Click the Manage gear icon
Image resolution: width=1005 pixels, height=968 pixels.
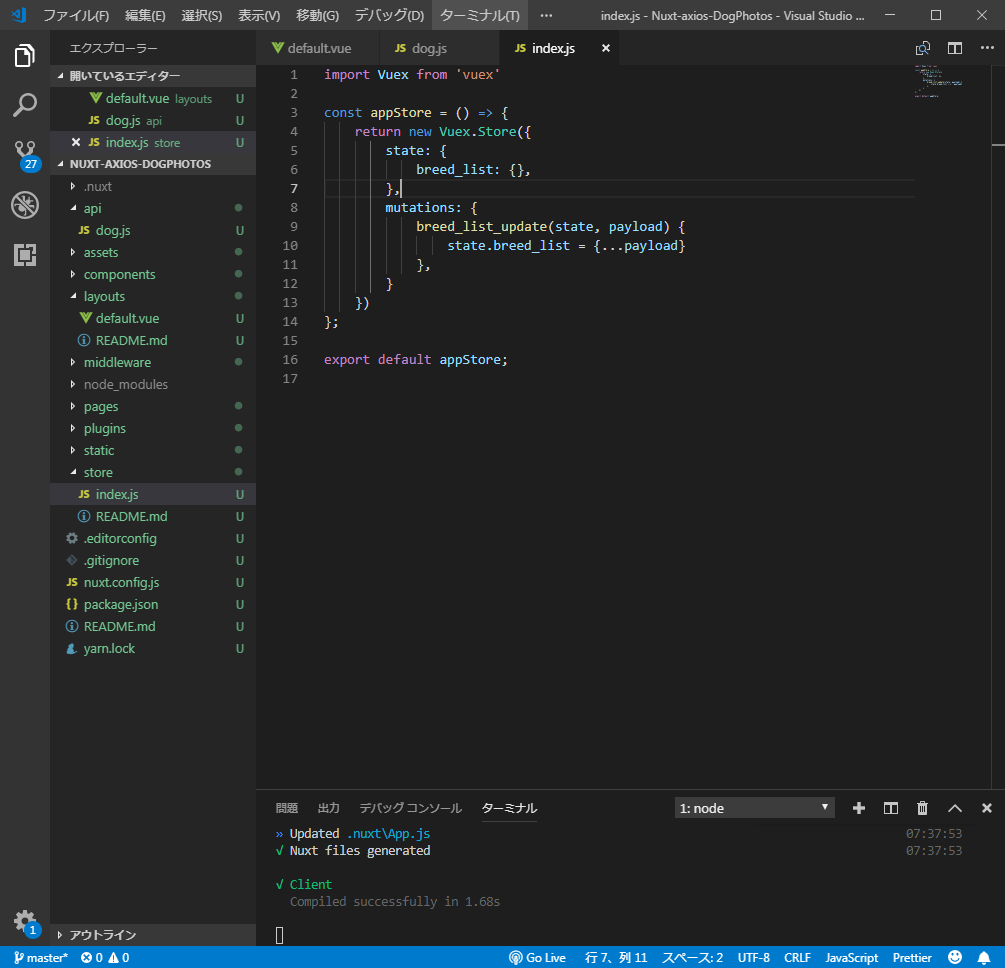tap(25, 921)
